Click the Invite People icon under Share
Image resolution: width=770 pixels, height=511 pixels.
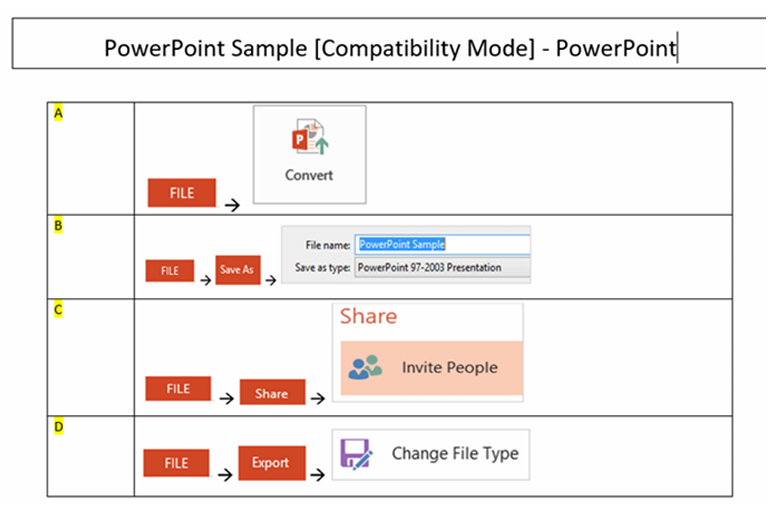(x=365, y=367)
